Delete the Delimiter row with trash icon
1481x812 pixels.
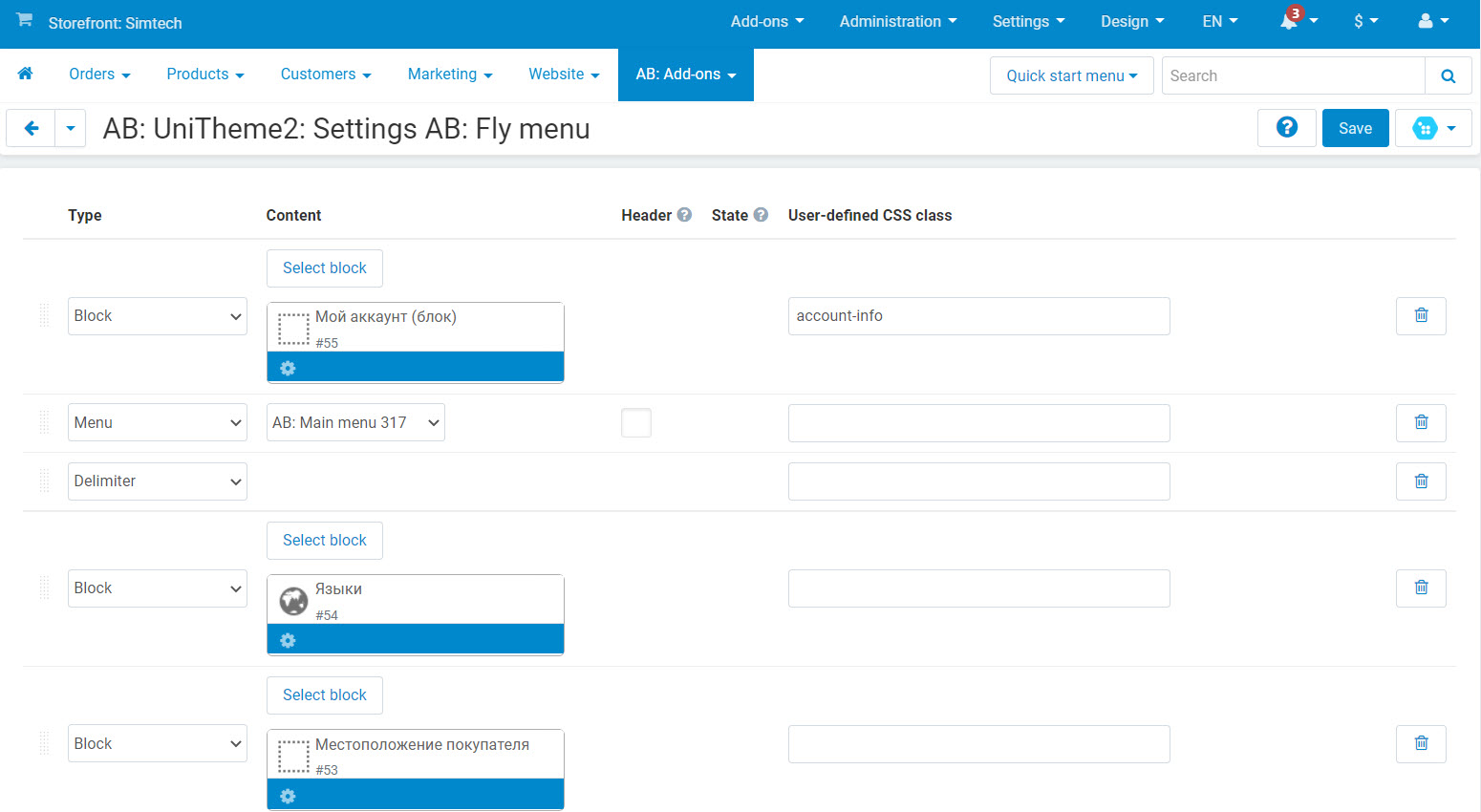1421,481
